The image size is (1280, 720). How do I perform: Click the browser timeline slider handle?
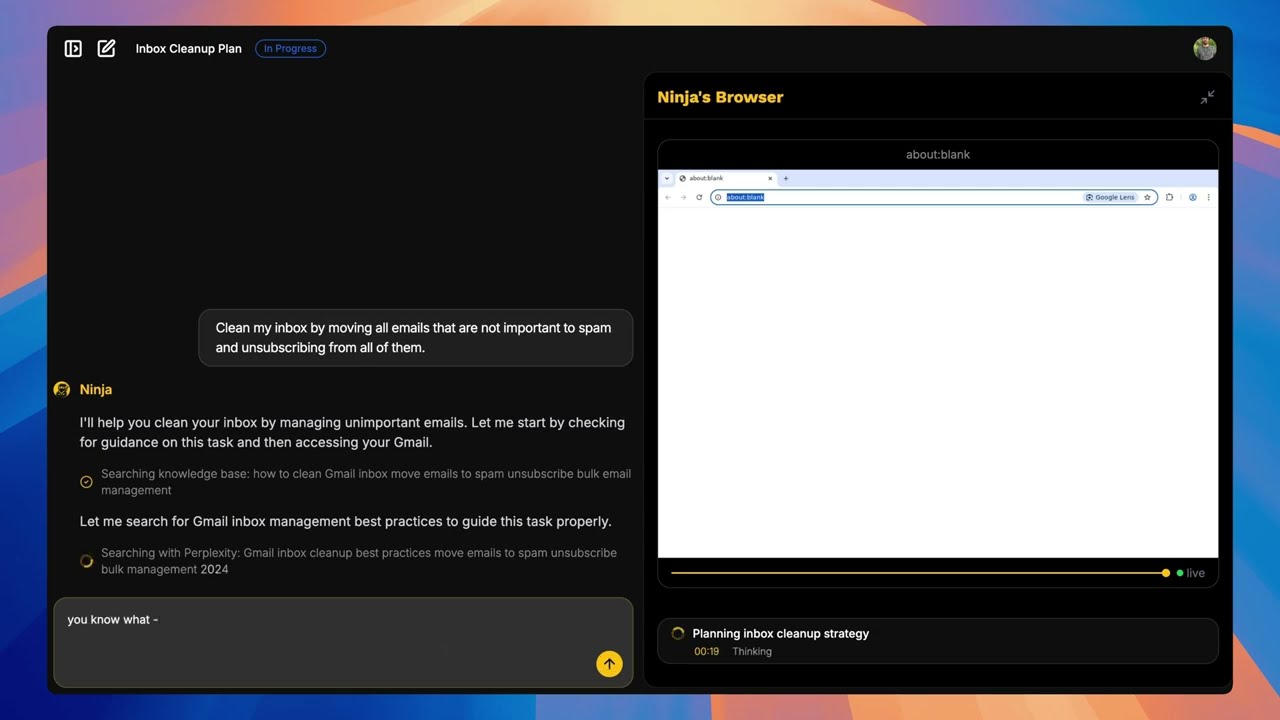(x=1166, y=573)
